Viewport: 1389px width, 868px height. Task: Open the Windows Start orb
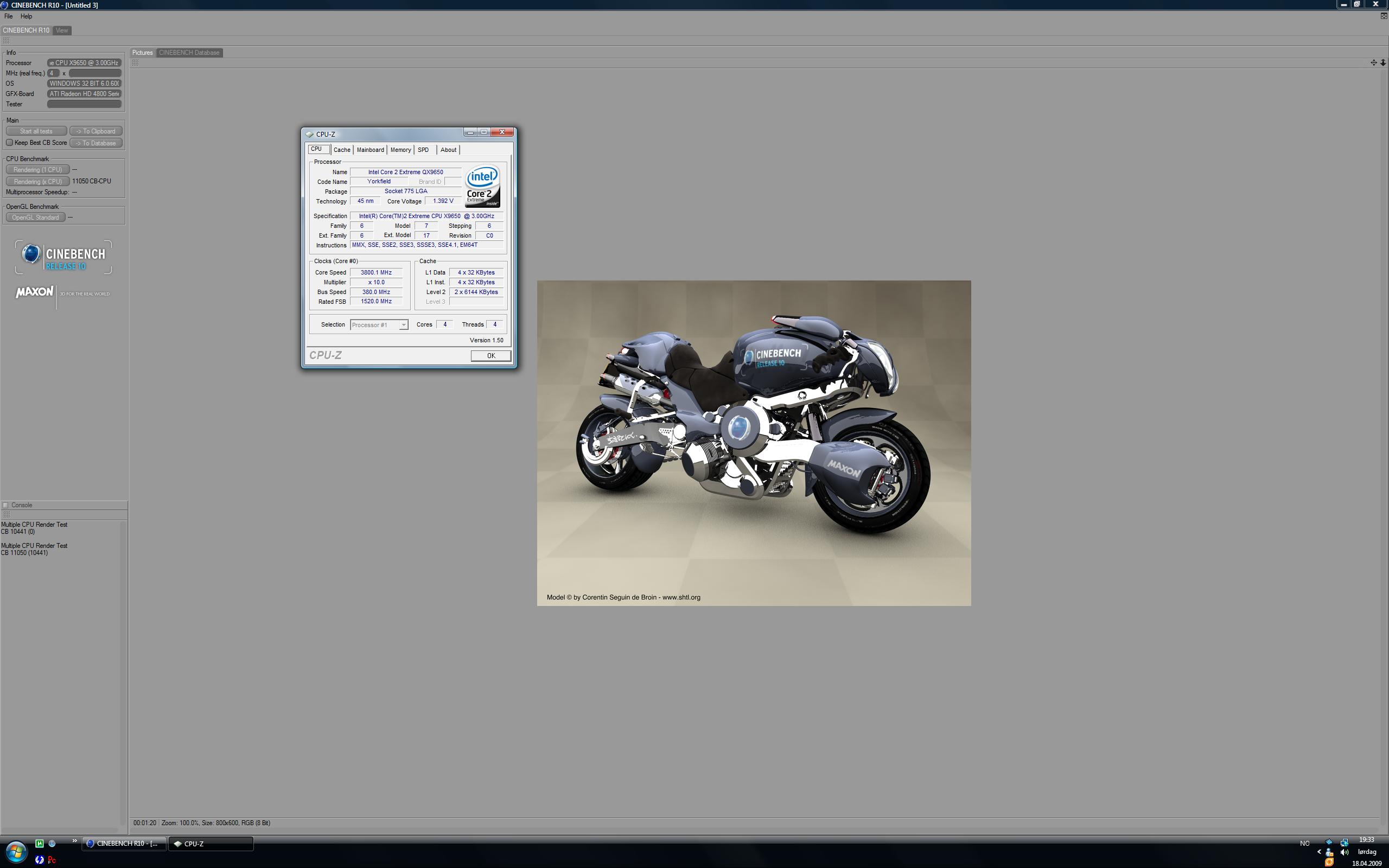(16, 852)
